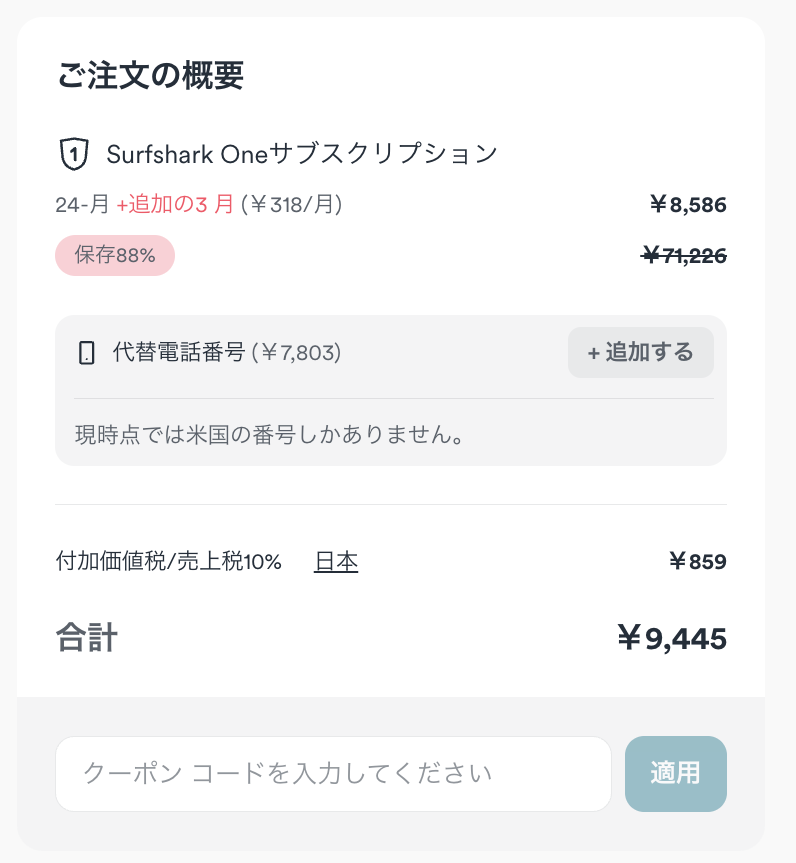
Task: Click the ¥8,586 subscription price
Action: coord(687,206)
